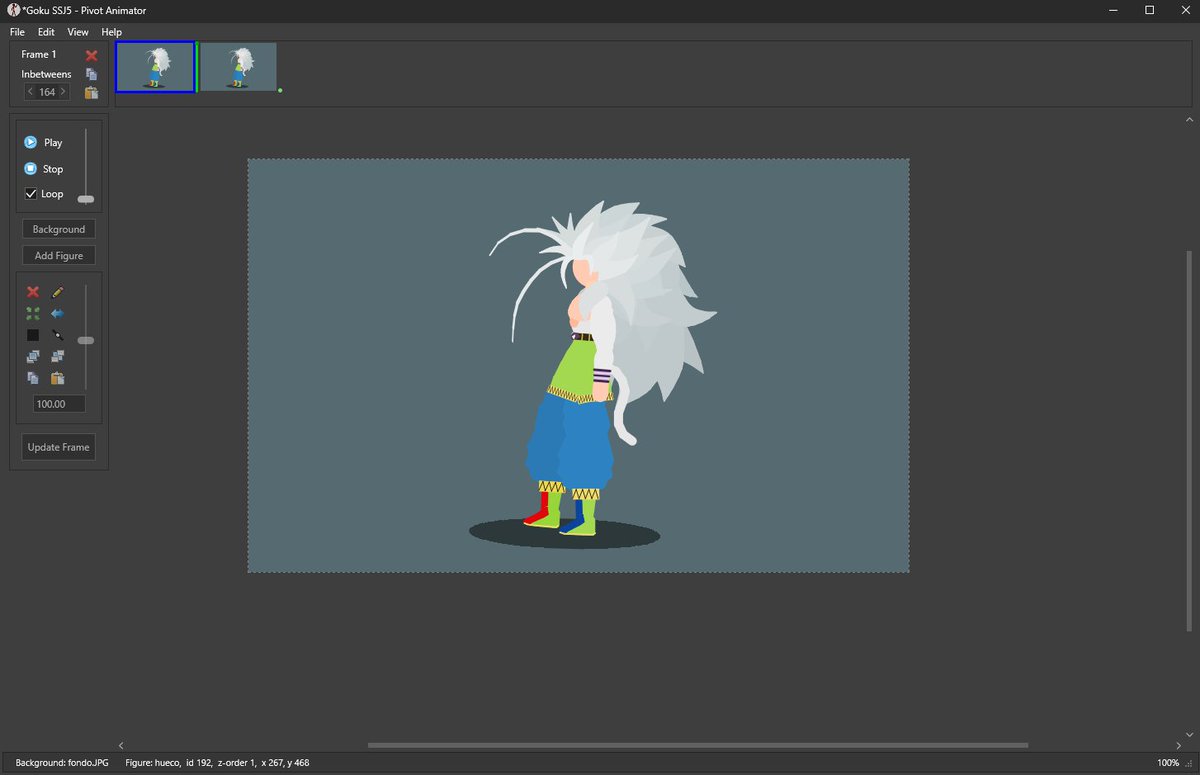The image size is (1200, 775).
Task: Open the Help menu
Action: coord(111,32)
